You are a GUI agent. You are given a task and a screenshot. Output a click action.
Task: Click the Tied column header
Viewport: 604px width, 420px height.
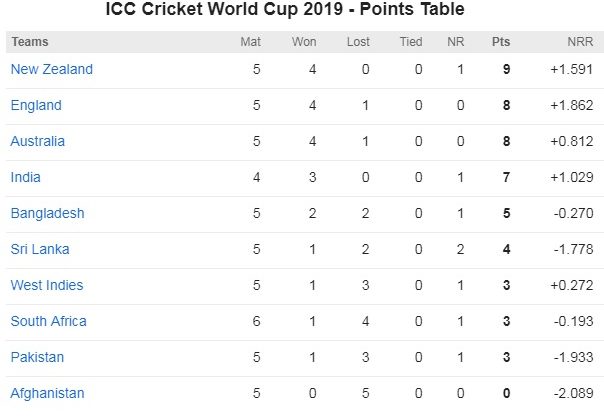click(x=411, y=42)
